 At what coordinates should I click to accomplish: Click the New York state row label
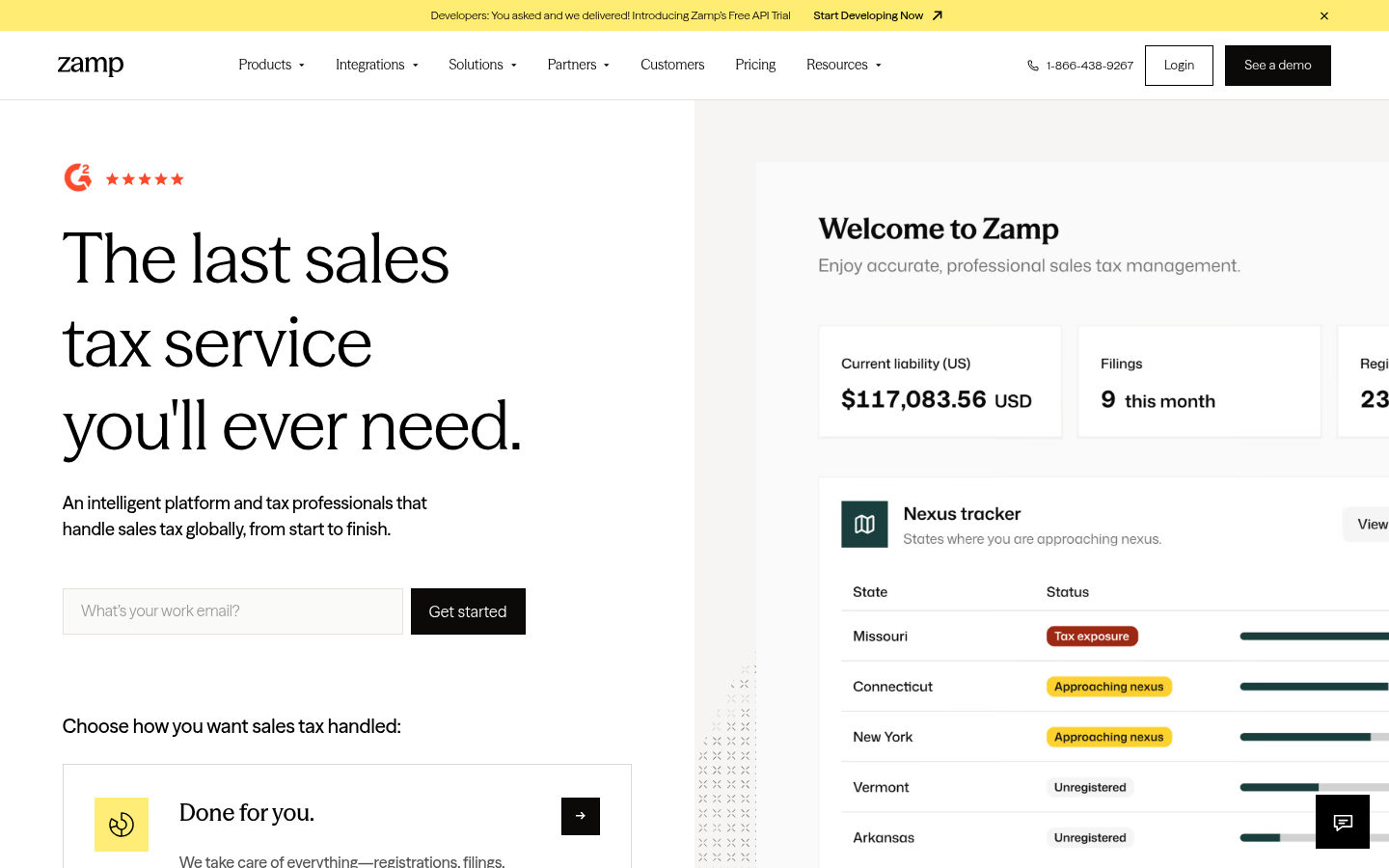883,737
